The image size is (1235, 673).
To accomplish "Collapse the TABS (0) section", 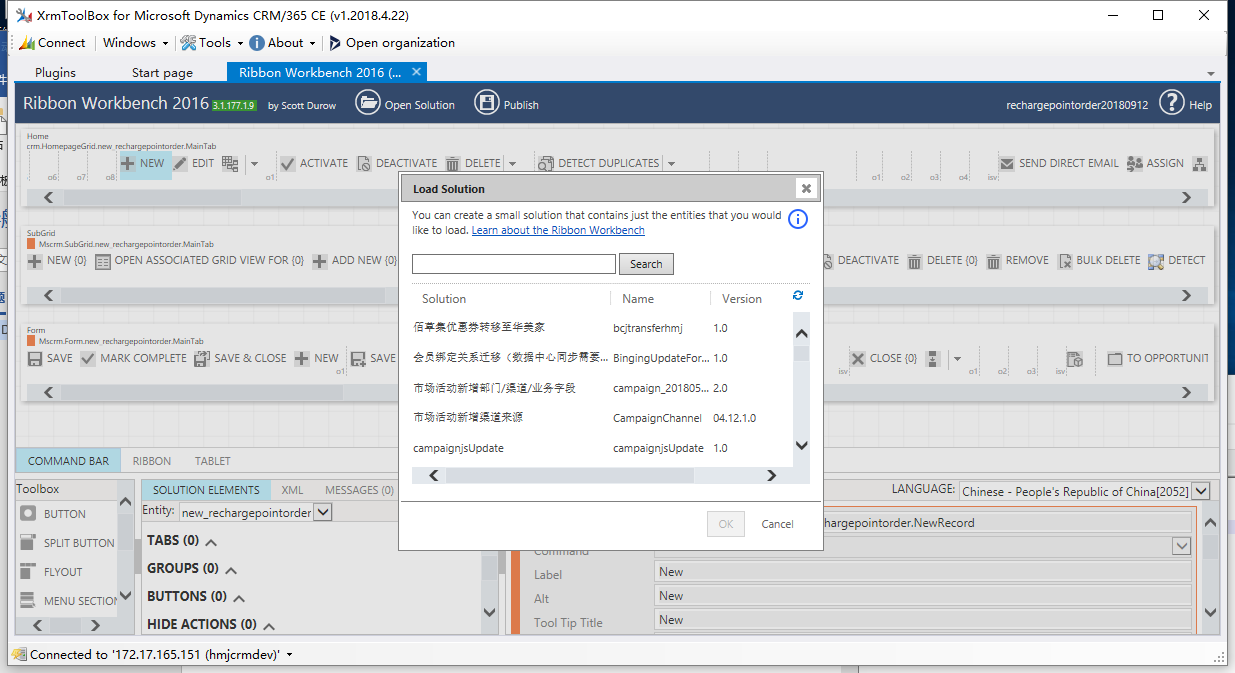I will (x=211, y=541).
